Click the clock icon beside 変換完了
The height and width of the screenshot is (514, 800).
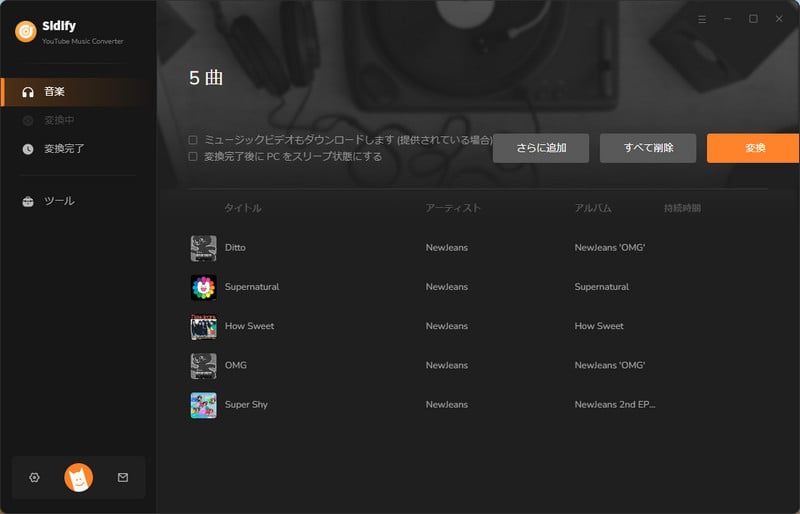[28, 149]
